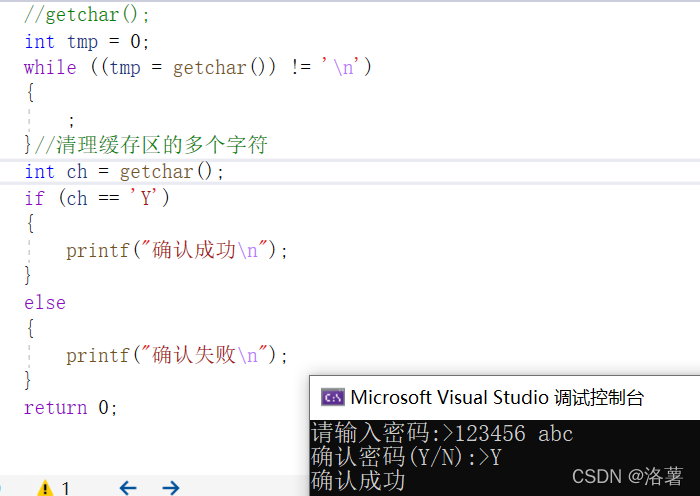Click the commented line //getchar();
The width and height of the screenshot is (700, 496).
pyautogui.click(x=87, y=15)
